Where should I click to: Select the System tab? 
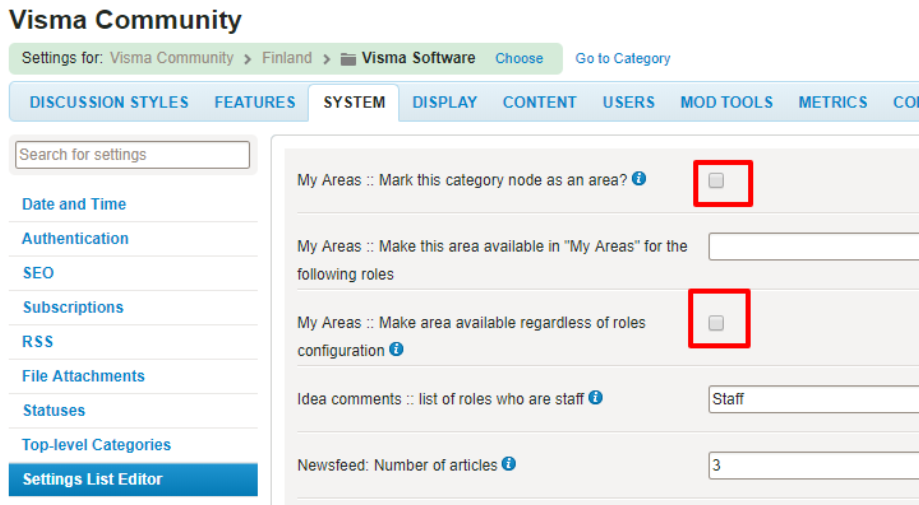click(x=354, y=103)
